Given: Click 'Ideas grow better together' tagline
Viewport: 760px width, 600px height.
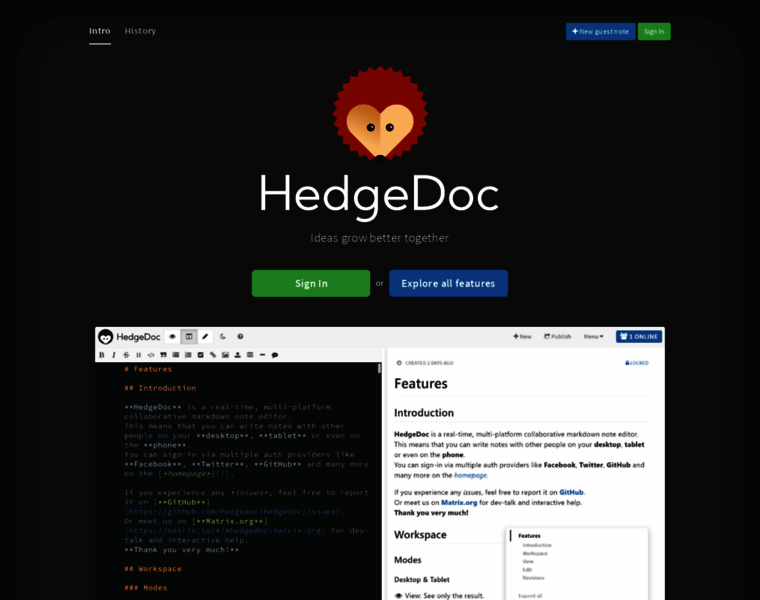Looking at the screenshot, I should [x=380, y=238].
